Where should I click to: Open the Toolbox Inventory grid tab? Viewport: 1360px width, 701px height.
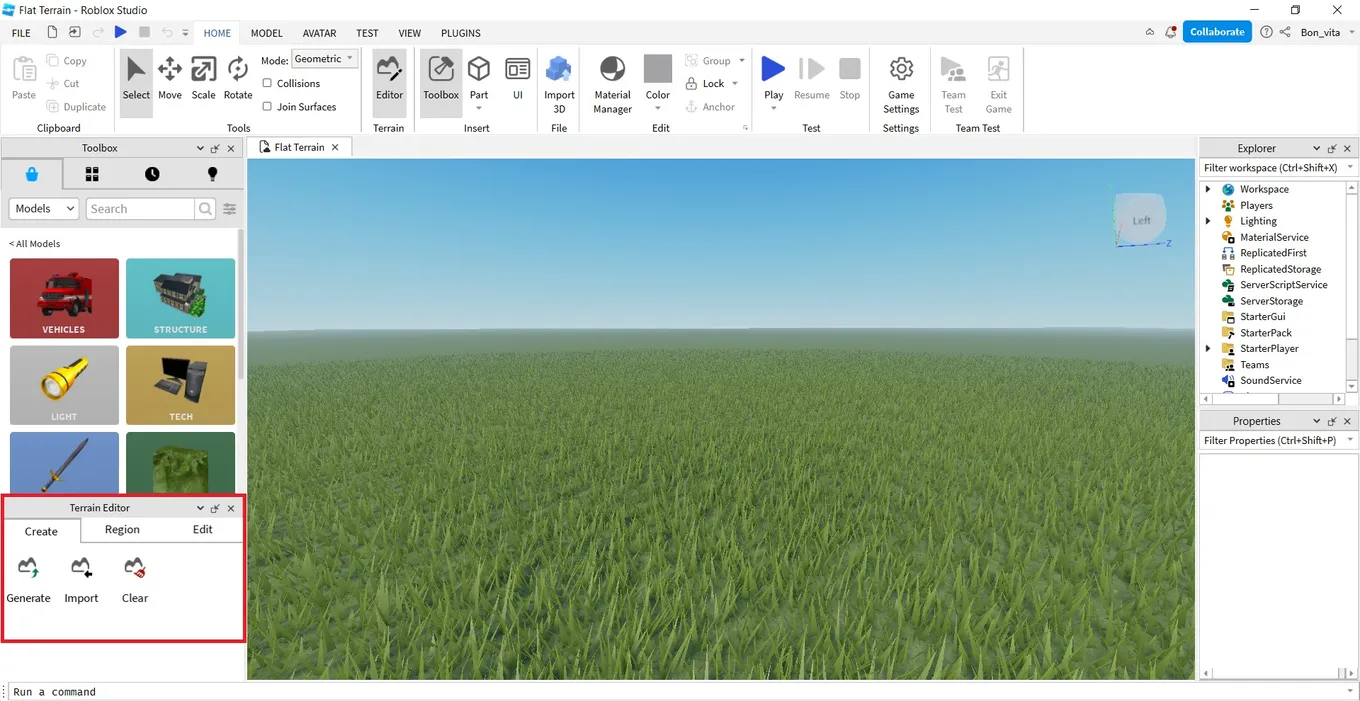point(92,174)
